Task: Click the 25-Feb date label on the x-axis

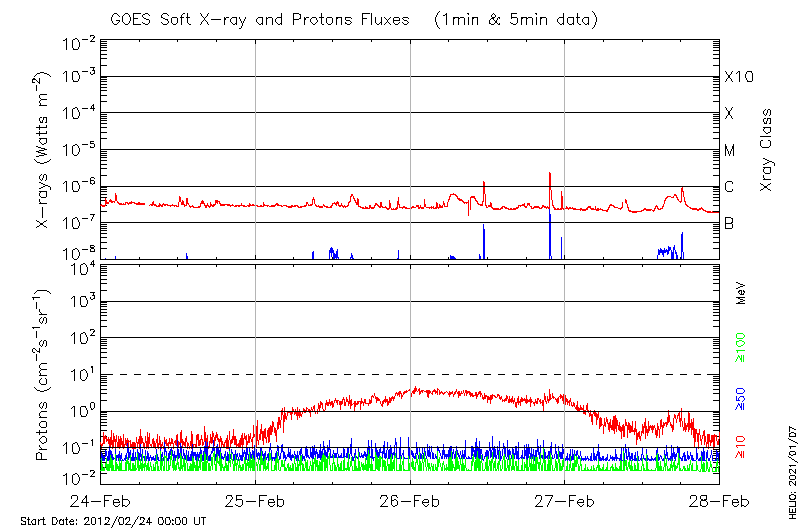Action: [x=255, y=501]
